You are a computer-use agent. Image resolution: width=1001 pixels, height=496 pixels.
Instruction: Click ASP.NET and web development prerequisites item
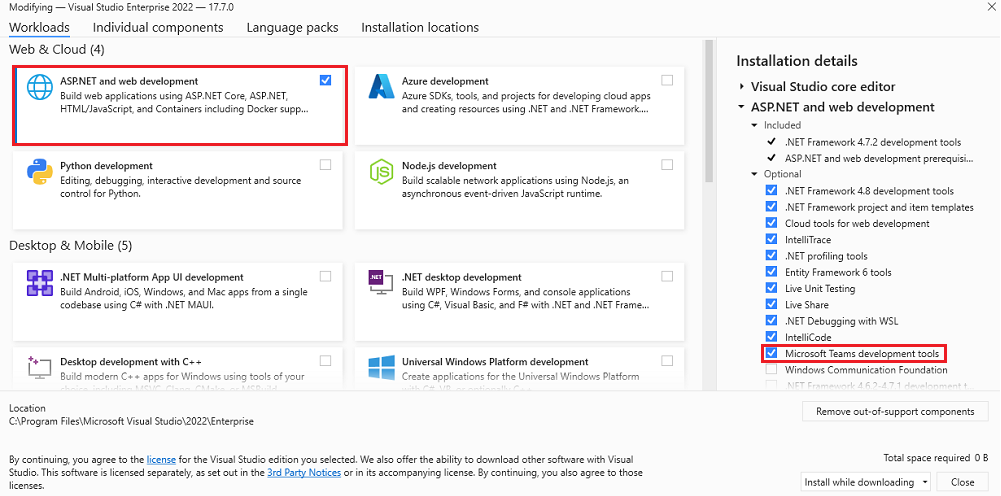(x=879, y=158)
